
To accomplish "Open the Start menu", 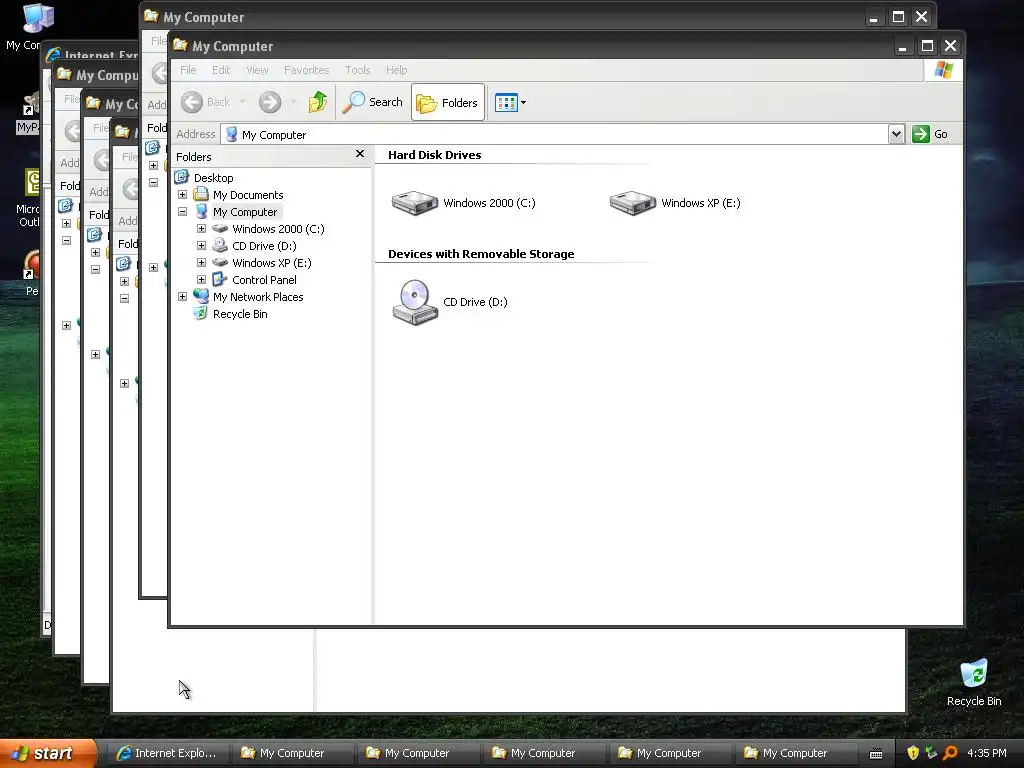I will coord(48,753).
